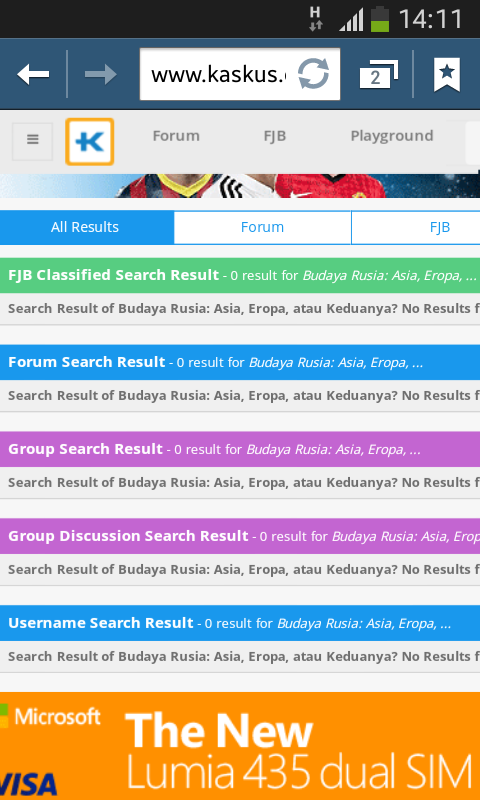480x800 pixels.
Task: Open the tabs switcher showing 2
Action: click(x=378, y=74)
